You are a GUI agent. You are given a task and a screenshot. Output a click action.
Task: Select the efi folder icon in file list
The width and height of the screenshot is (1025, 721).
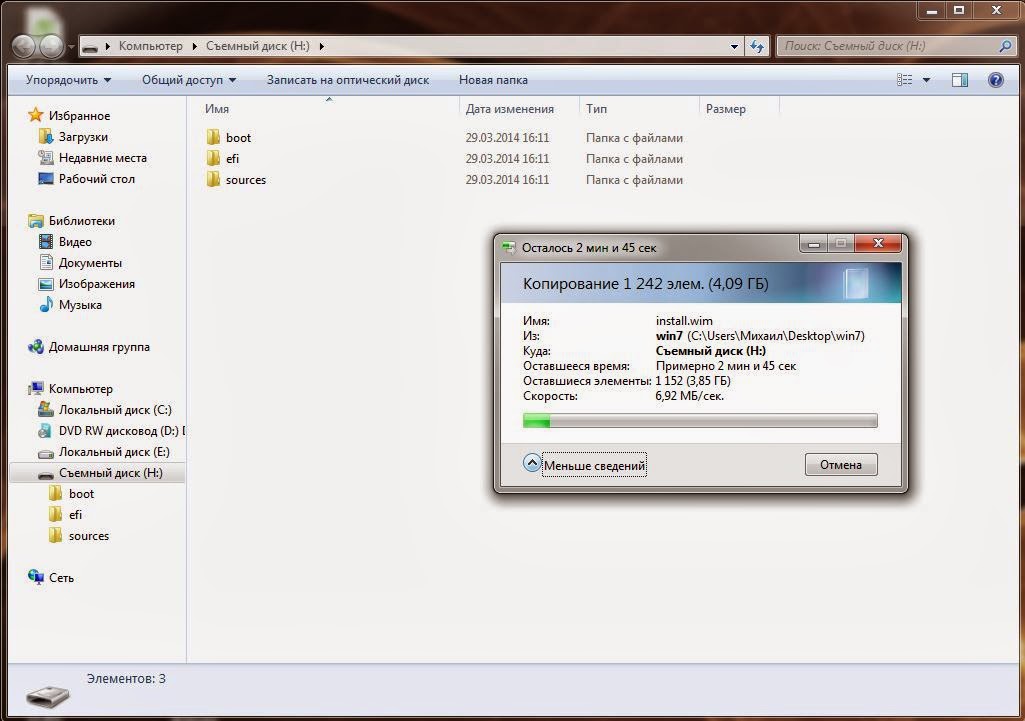coord(213,158)
